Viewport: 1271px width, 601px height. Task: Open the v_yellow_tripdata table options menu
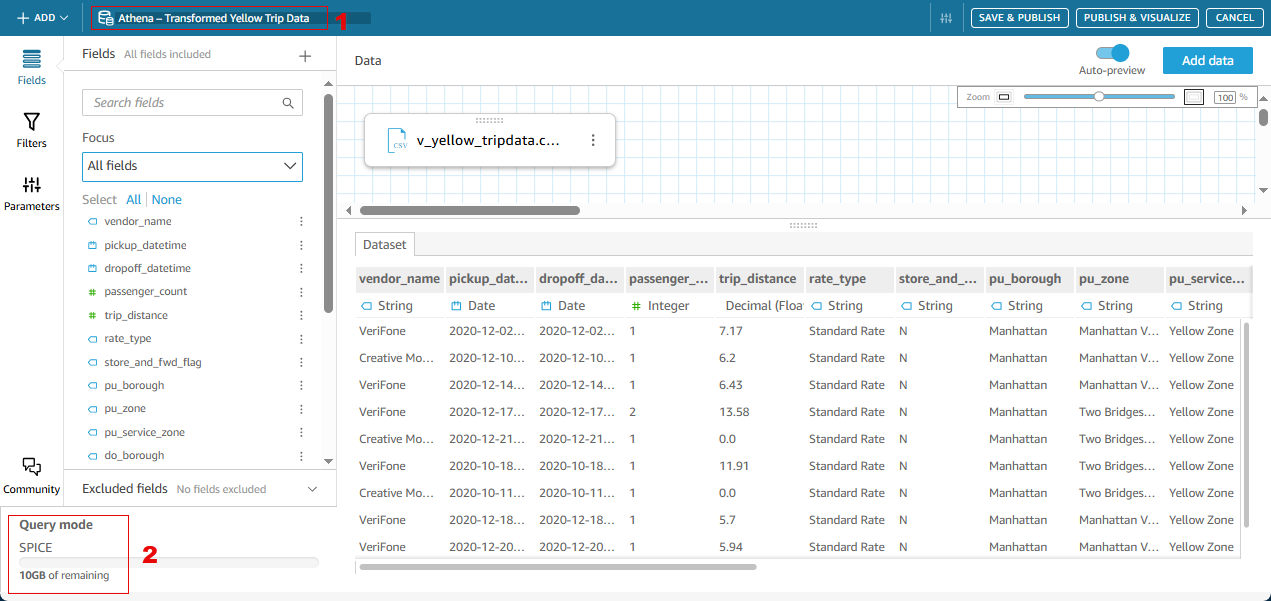tap(593, 141)
